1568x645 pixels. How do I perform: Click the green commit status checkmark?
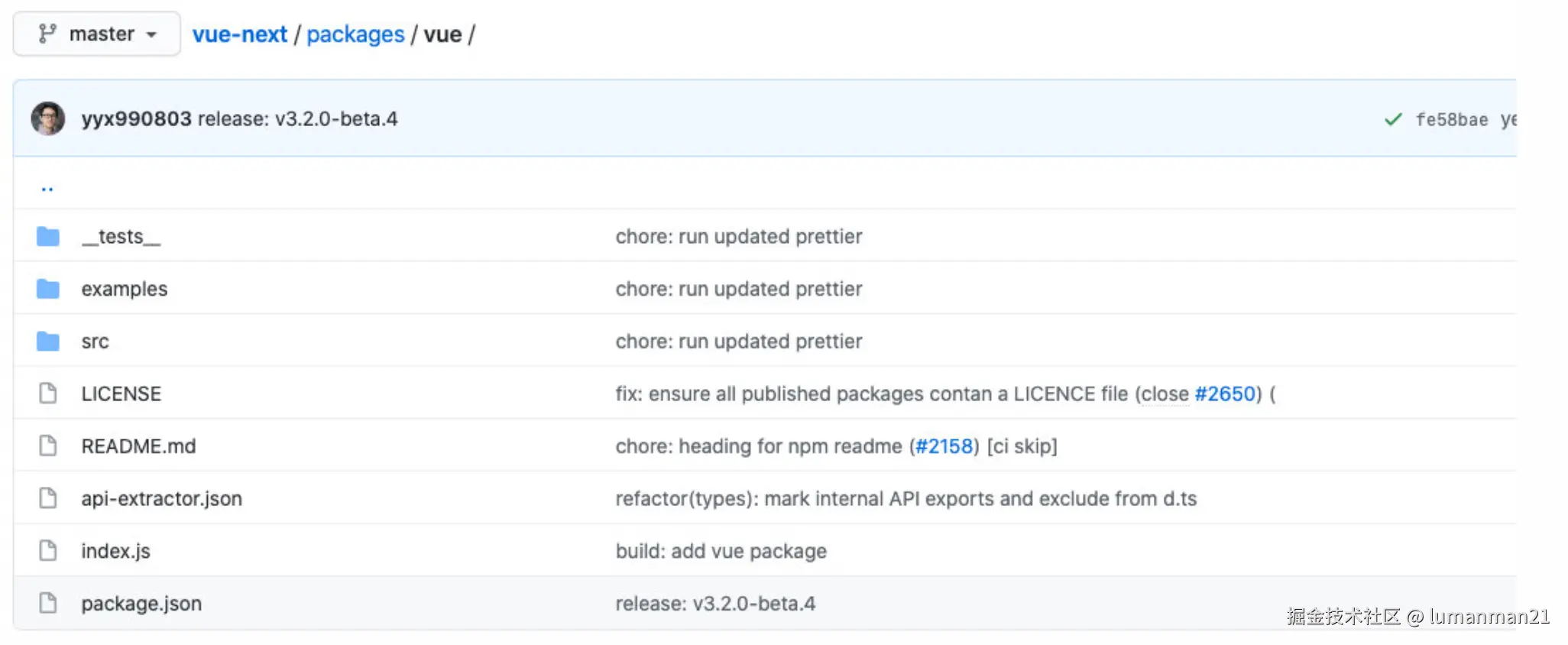pos(1393,120)
